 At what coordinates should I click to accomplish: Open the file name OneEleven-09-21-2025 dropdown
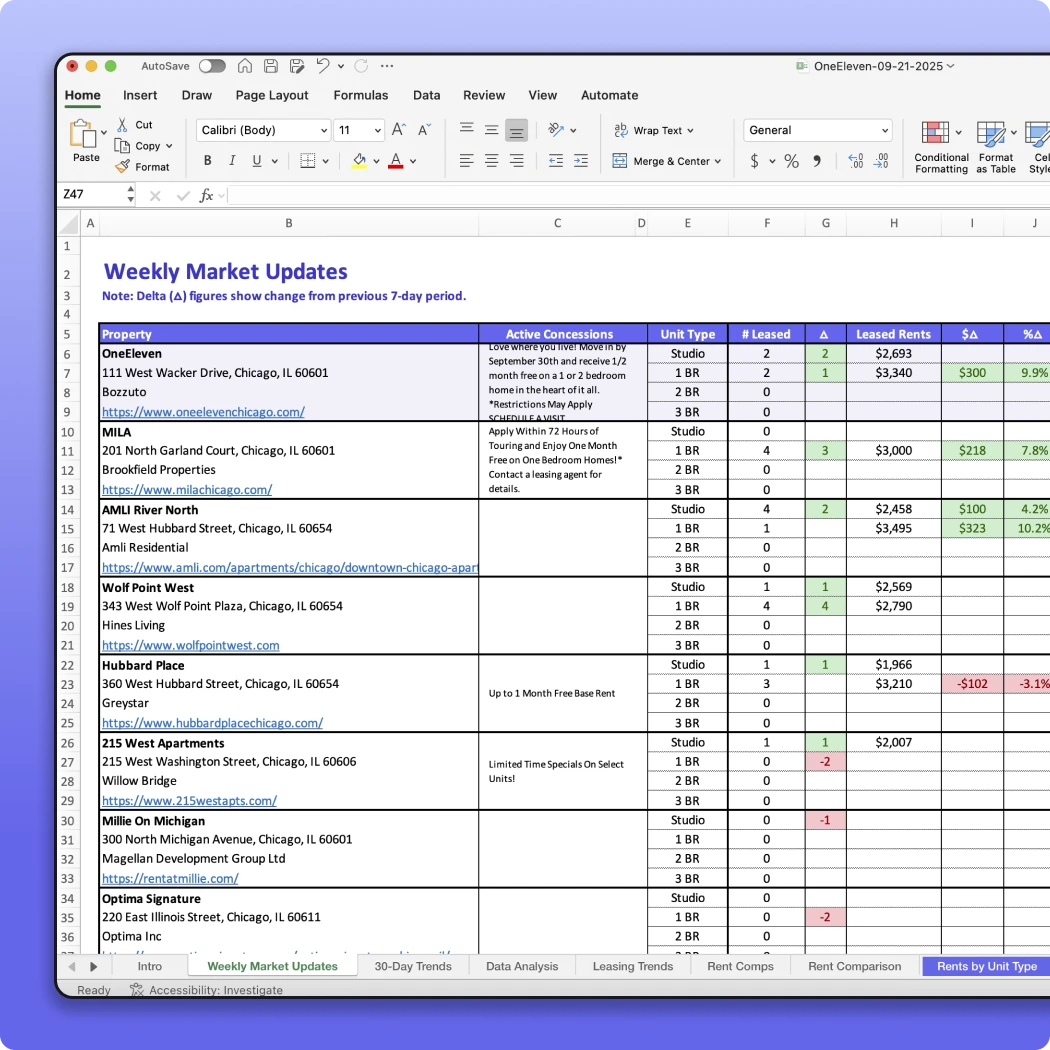tap(884, 66)
